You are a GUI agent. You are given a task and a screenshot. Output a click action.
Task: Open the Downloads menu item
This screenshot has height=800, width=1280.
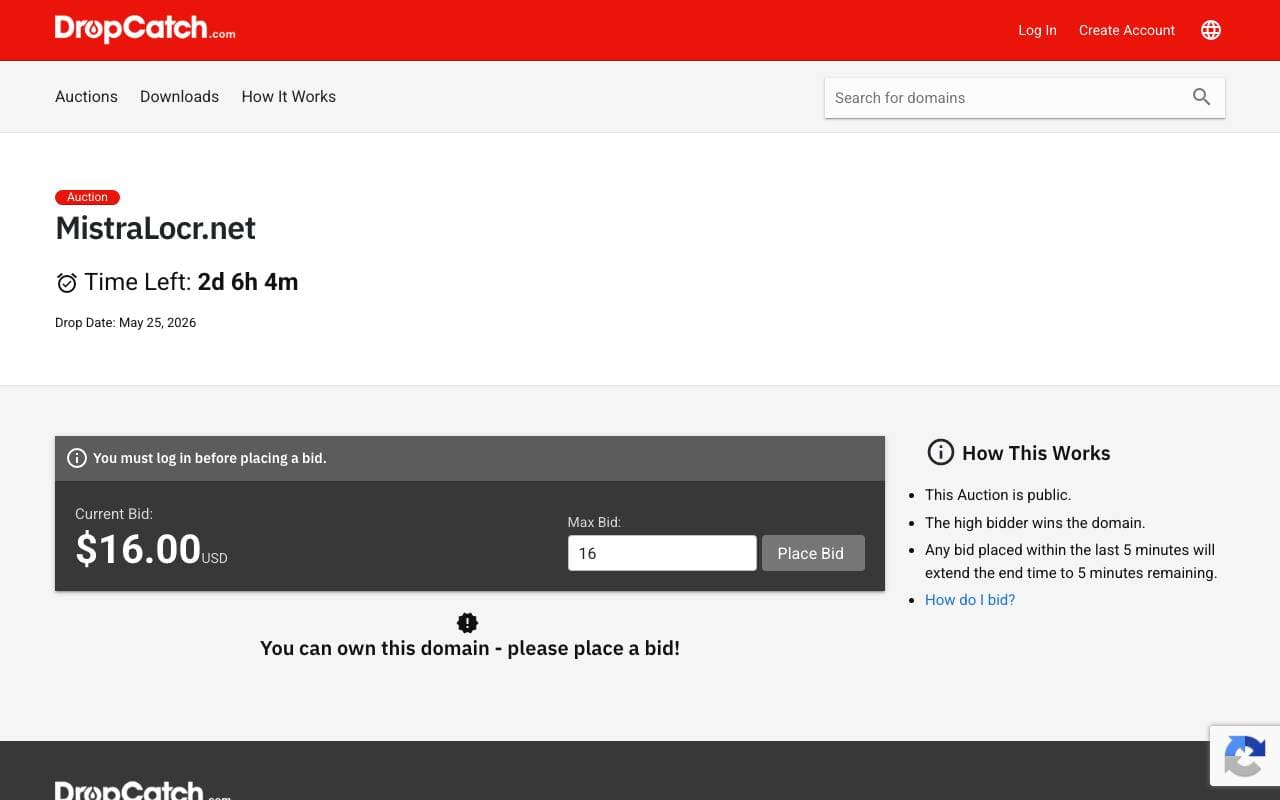click(179, 97)
